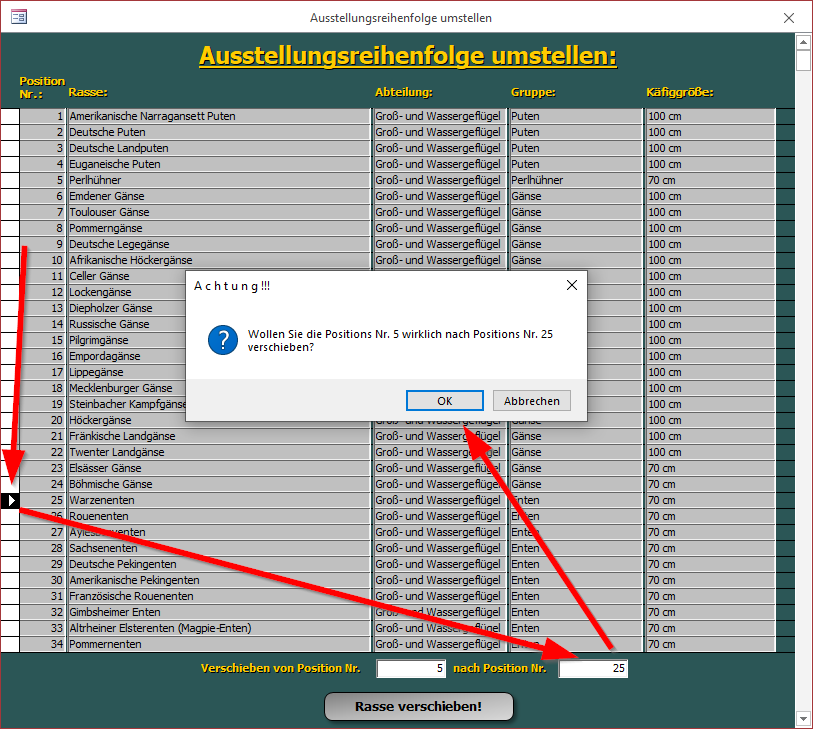Click the Perlhühner cell in the Gruppe column

coord(575,180)
